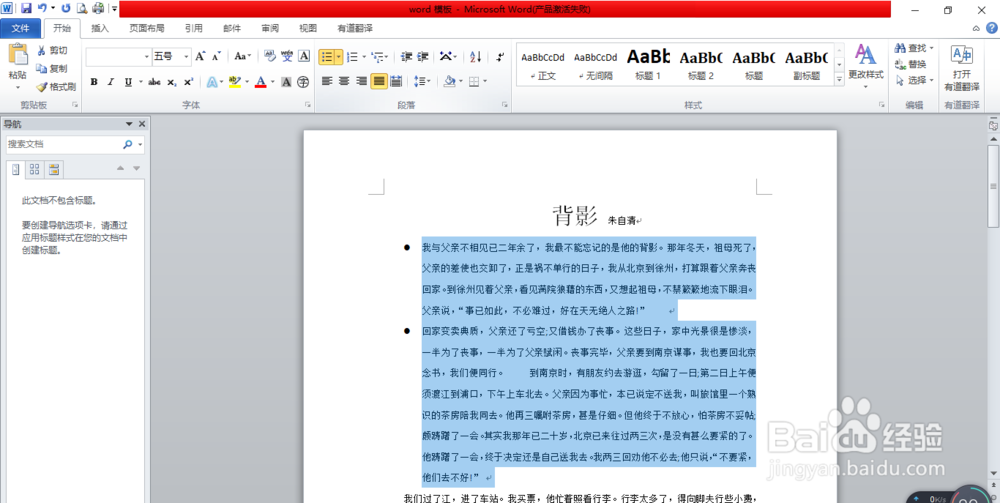
Task: Open Word Help (blue question mark)
Action: pyautogui.click(x=992, y=28)
